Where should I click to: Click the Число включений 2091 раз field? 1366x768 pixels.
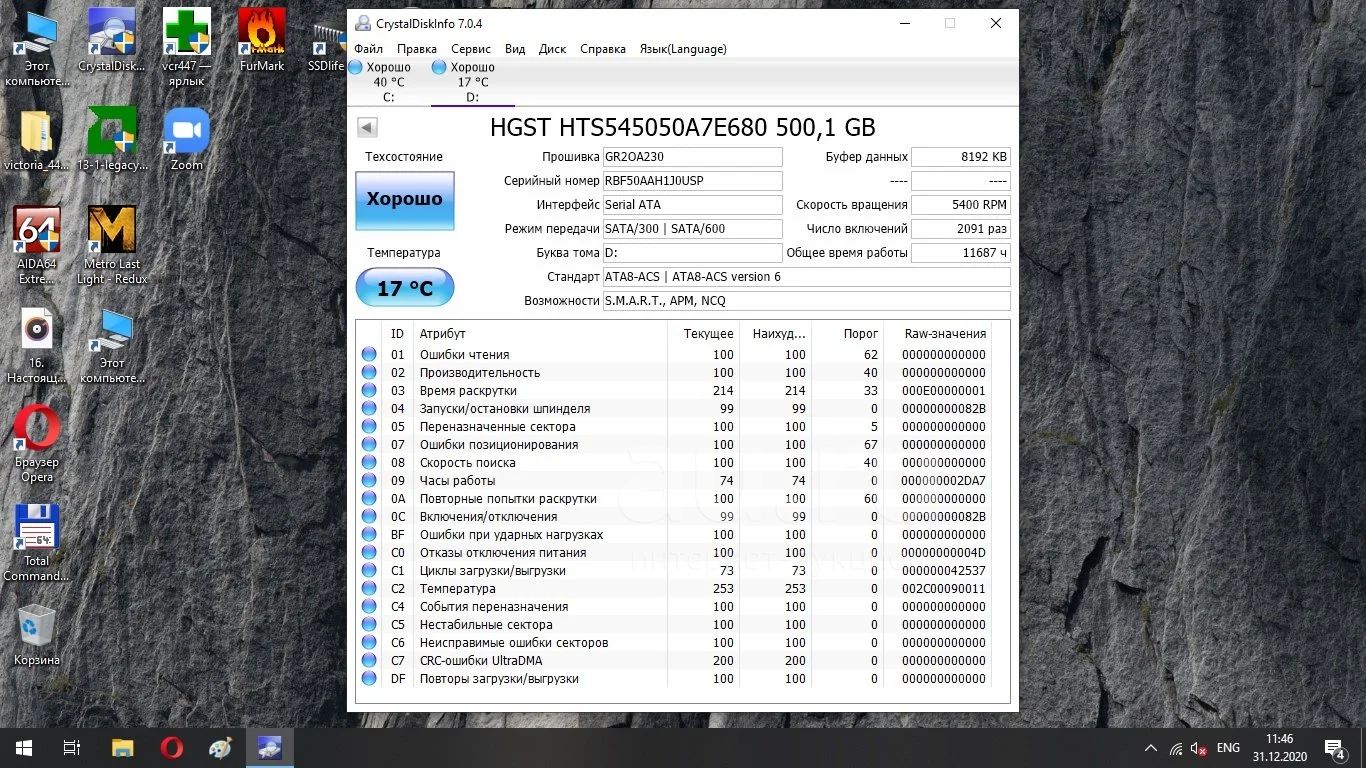961,229
